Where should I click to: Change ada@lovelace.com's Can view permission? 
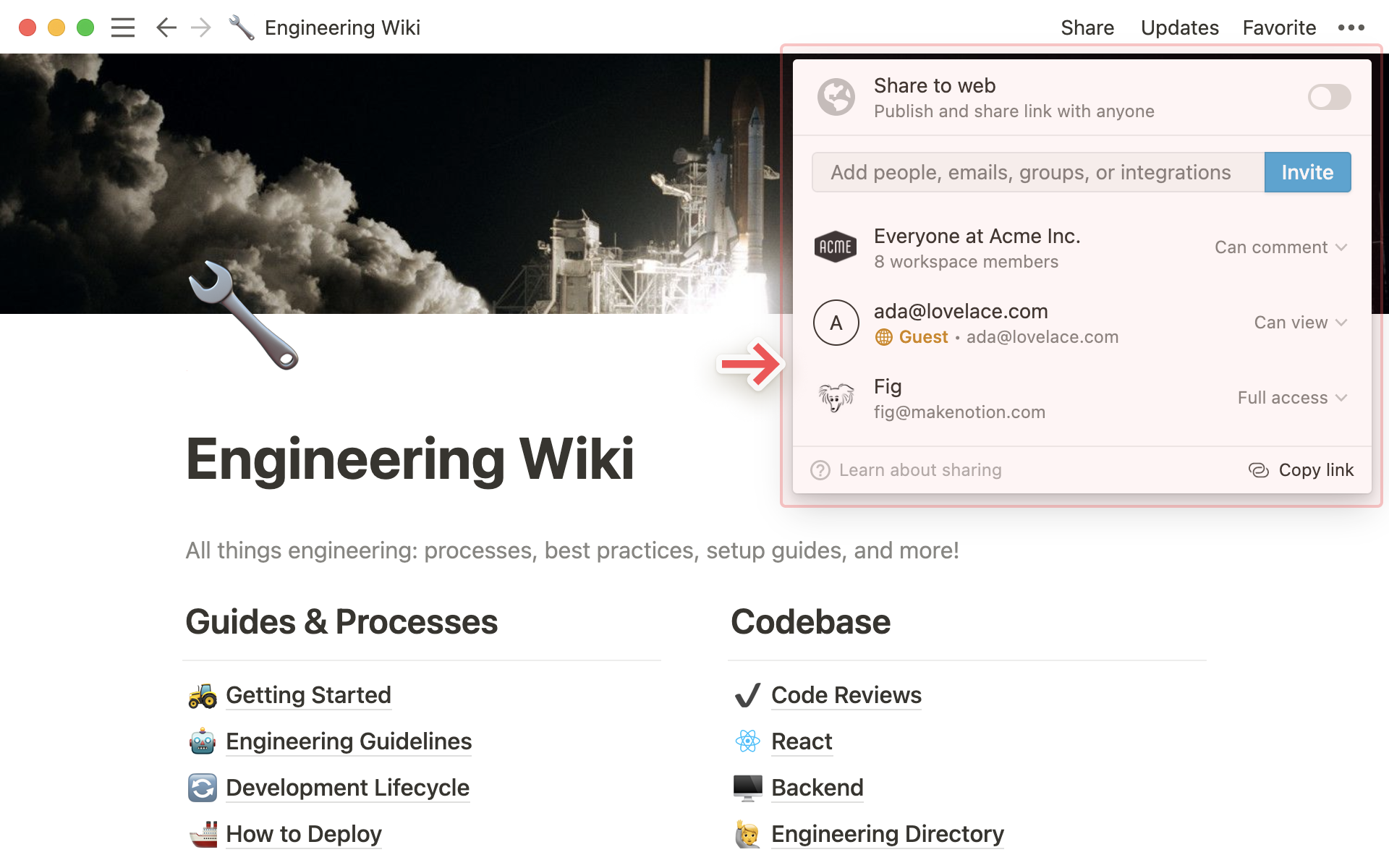click(1300, 323)
